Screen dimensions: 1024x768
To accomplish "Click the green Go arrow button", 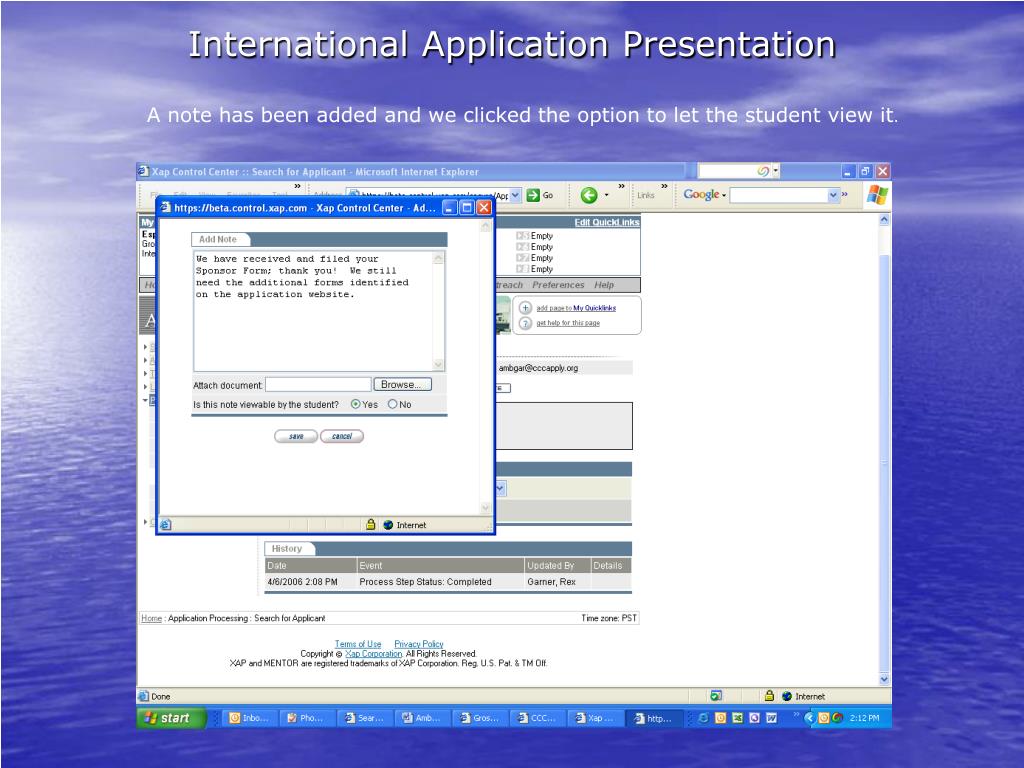I will point(533,195).
